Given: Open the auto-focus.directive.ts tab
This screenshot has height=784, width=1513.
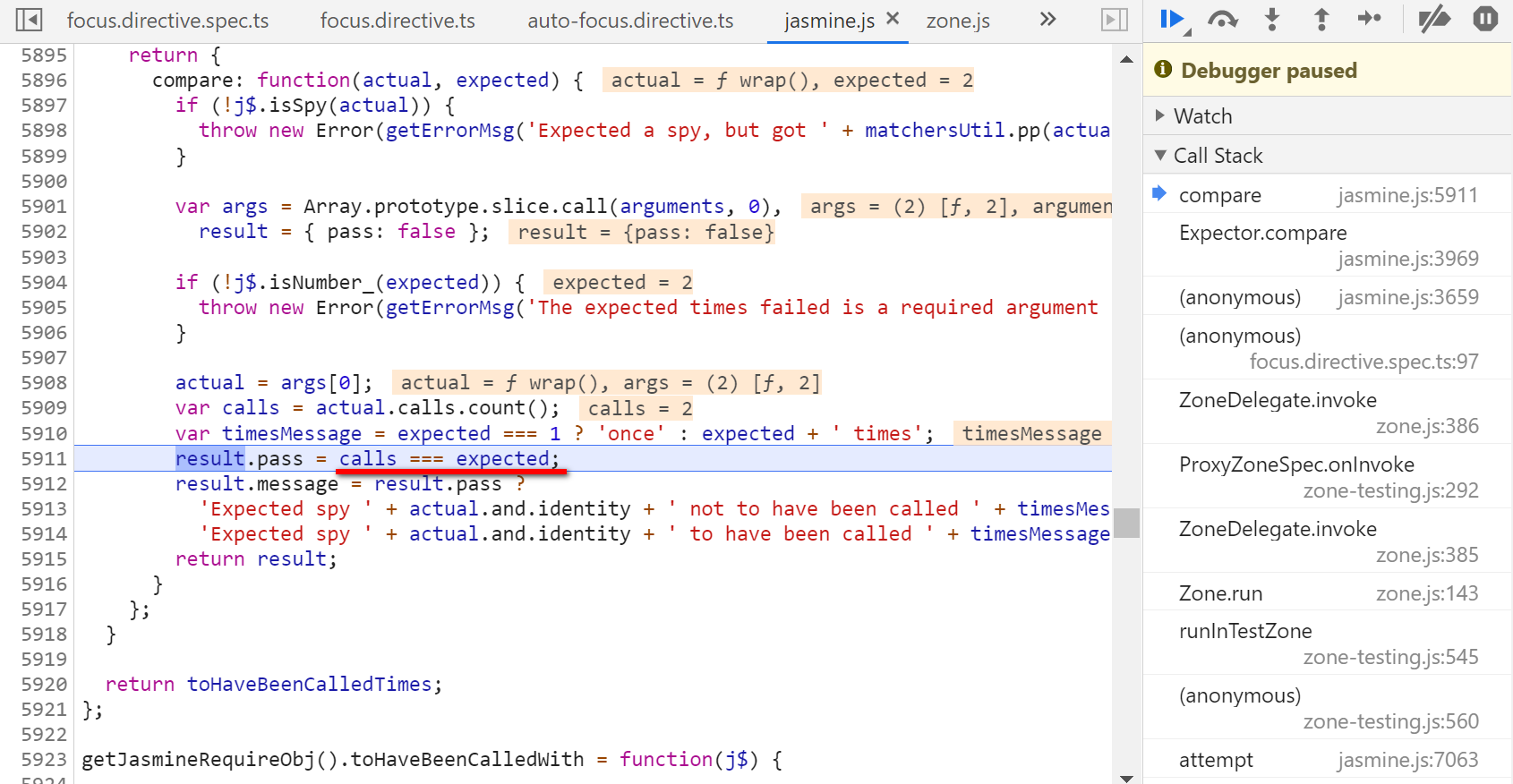Looking at the screenshot, I should click(x=630, y=21).
